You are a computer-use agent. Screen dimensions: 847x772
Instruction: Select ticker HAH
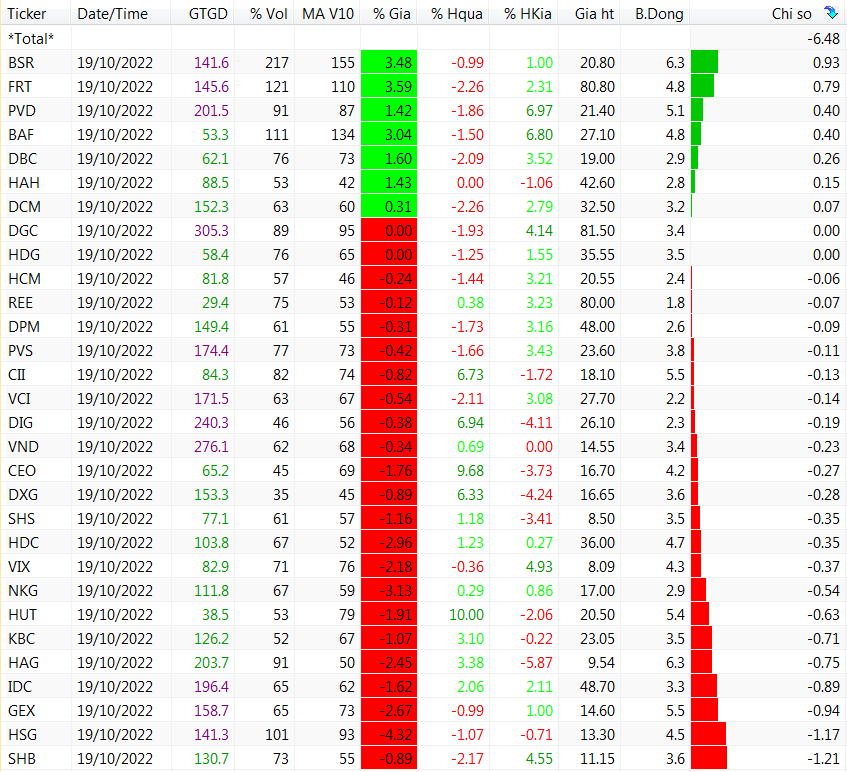pyautogui.click(x=24, y=183)
